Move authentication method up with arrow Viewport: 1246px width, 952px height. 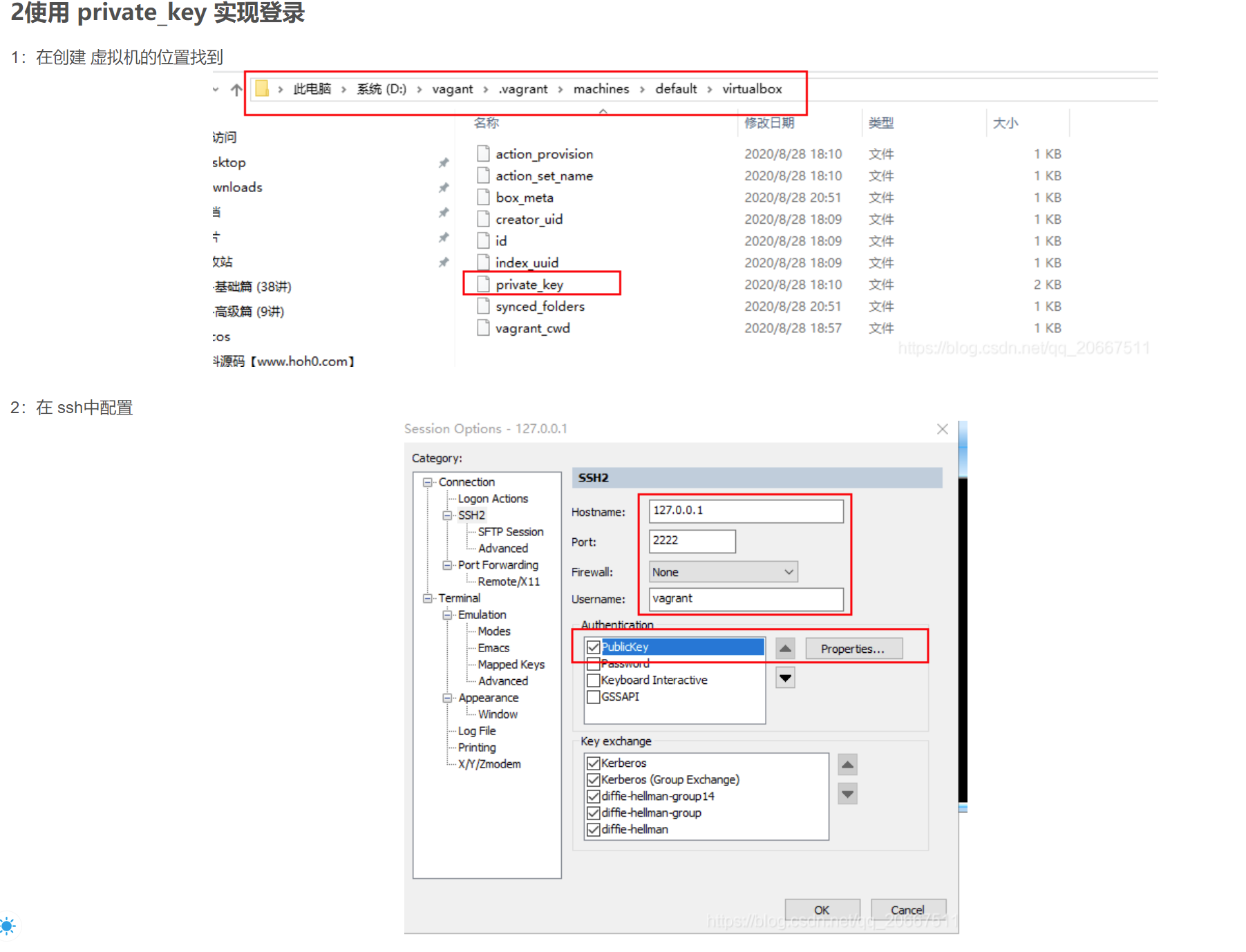785,649
